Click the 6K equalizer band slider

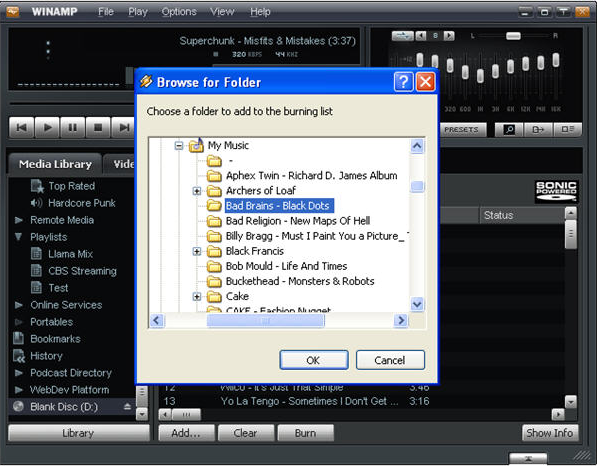click(511, 66)
